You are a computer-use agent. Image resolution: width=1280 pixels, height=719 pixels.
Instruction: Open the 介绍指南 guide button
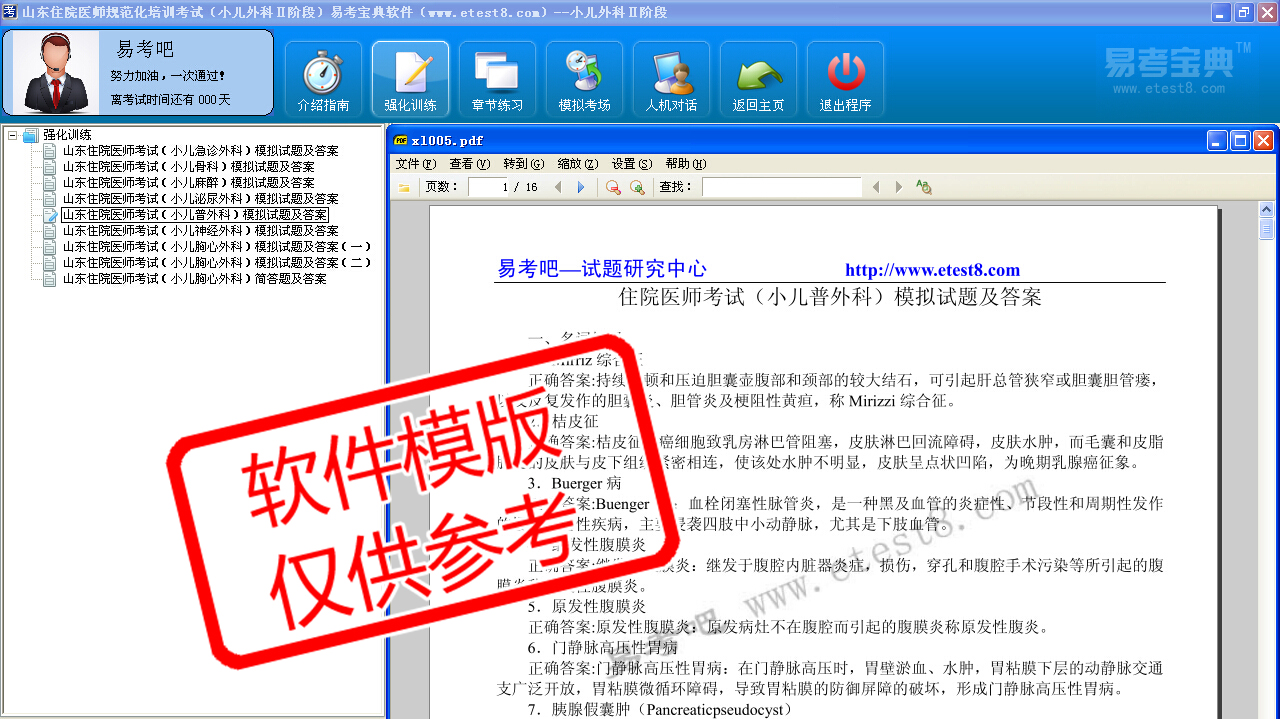point(324,79)
